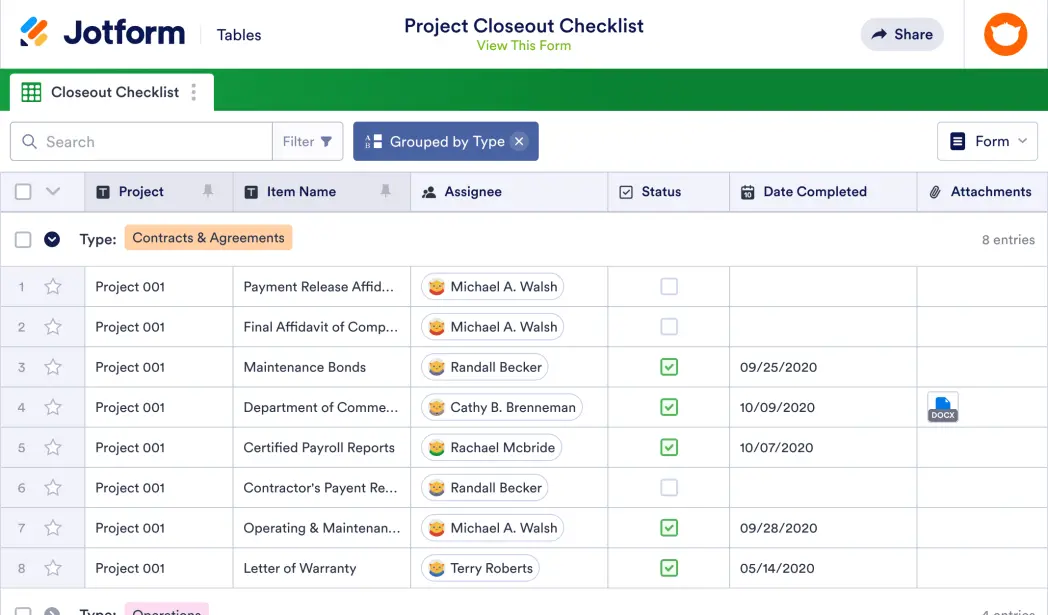Click the calendar icon on Date Completed column
The image size is (1048, 615).
pyautogui.click(x=748, y=191)
